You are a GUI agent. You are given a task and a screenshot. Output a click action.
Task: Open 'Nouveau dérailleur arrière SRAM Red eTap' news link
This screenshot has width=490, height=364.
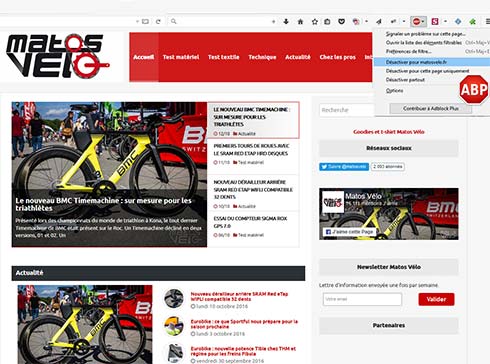pos(239,296)
